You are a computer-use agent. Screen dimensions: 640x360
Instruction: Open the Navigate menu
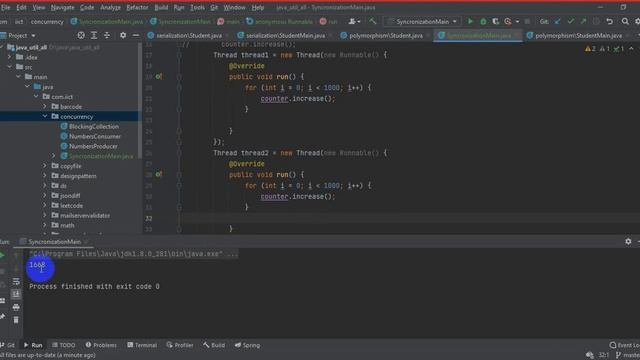click(x=62, y=7)
